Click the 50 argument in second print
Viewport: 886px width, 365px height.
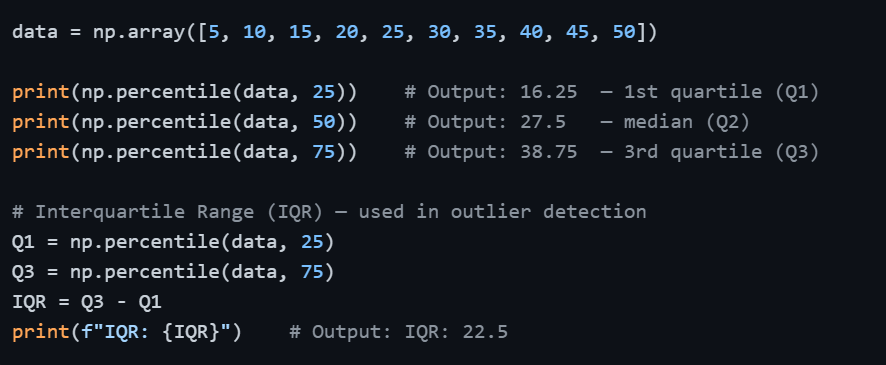pyautogui.click(x=324, y=122)
